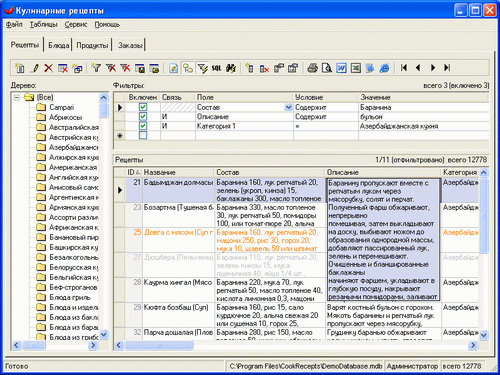Click the recipes grid vertical scrollbar down arrow
The width and height of the screenshot is (500, 375).
coord(484,335)
